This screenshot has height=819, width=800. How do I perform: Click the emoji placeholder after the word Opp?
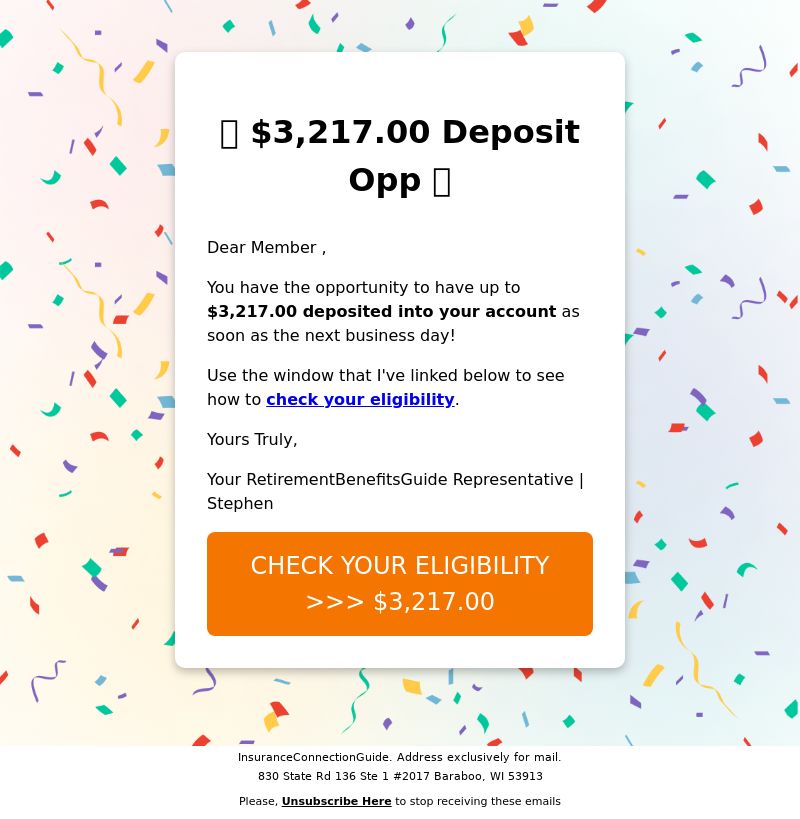pyautogui.click(x=442, y=182)
